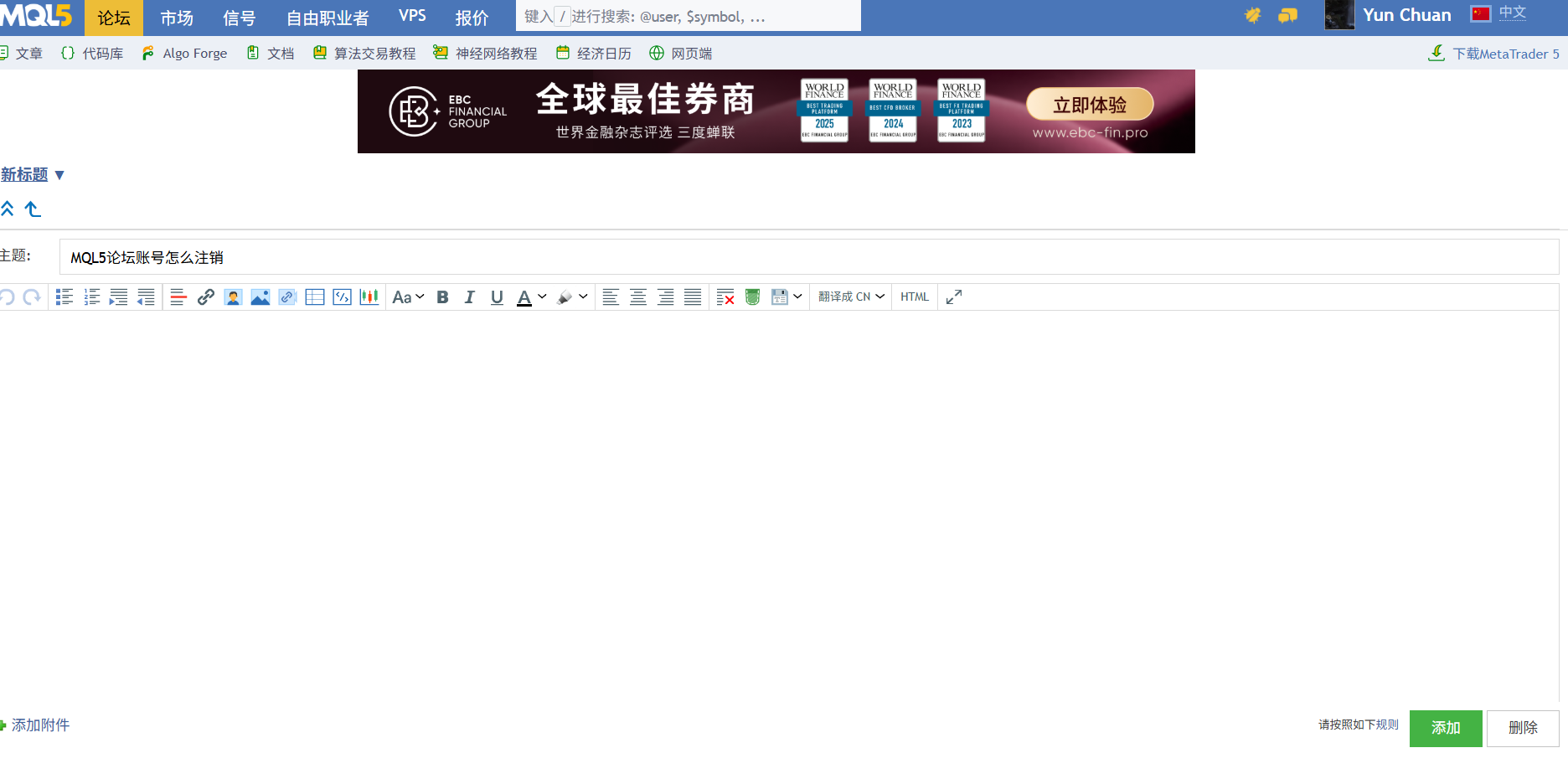Image resolution: width=1568 pixels, height=784 pixels.
Task: Open the Aa font size dropdown
Action: point(409,297)
